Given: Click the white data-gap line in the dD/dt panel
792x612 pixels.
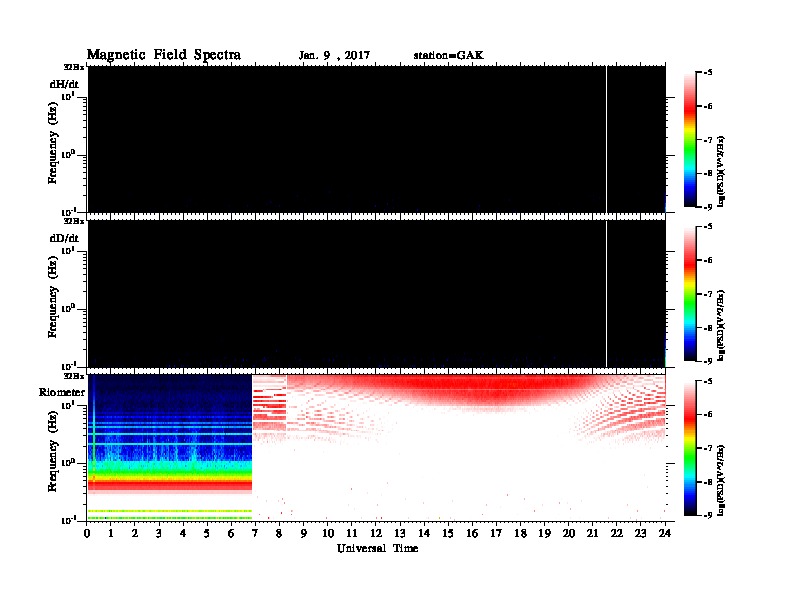Looking at the screenshot, I should (606, 294).
